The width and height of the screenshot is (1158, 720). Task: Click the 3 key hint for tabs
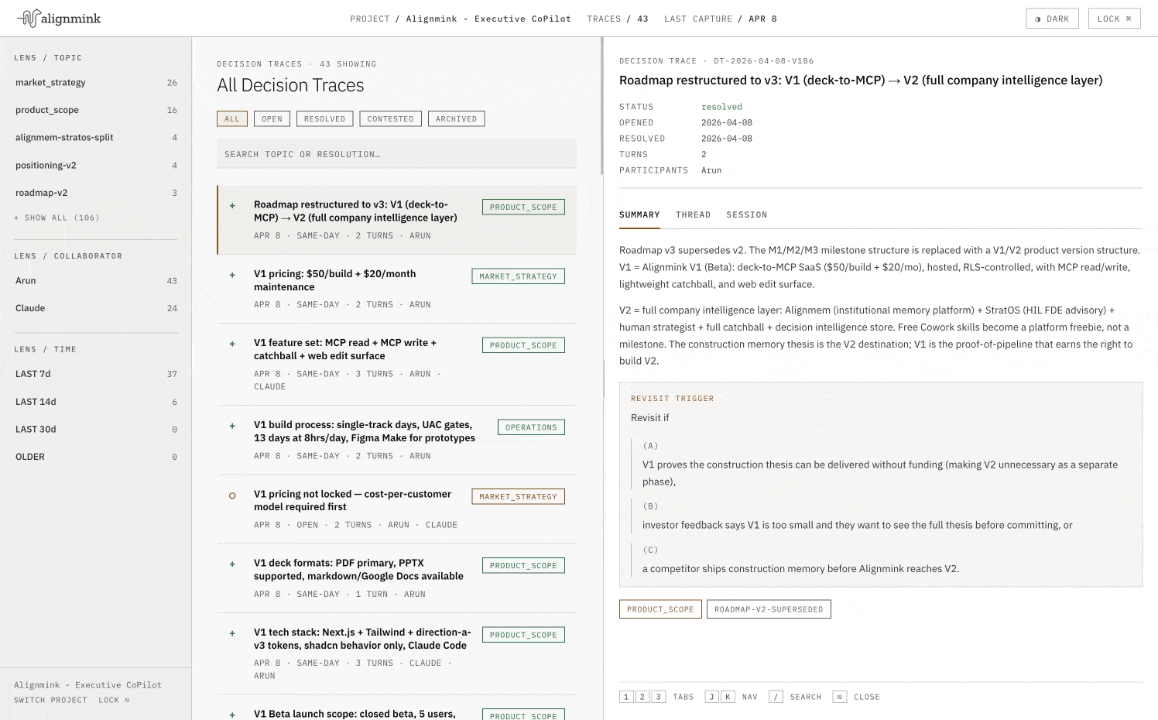pyautogui.click(x=659, y=696)
